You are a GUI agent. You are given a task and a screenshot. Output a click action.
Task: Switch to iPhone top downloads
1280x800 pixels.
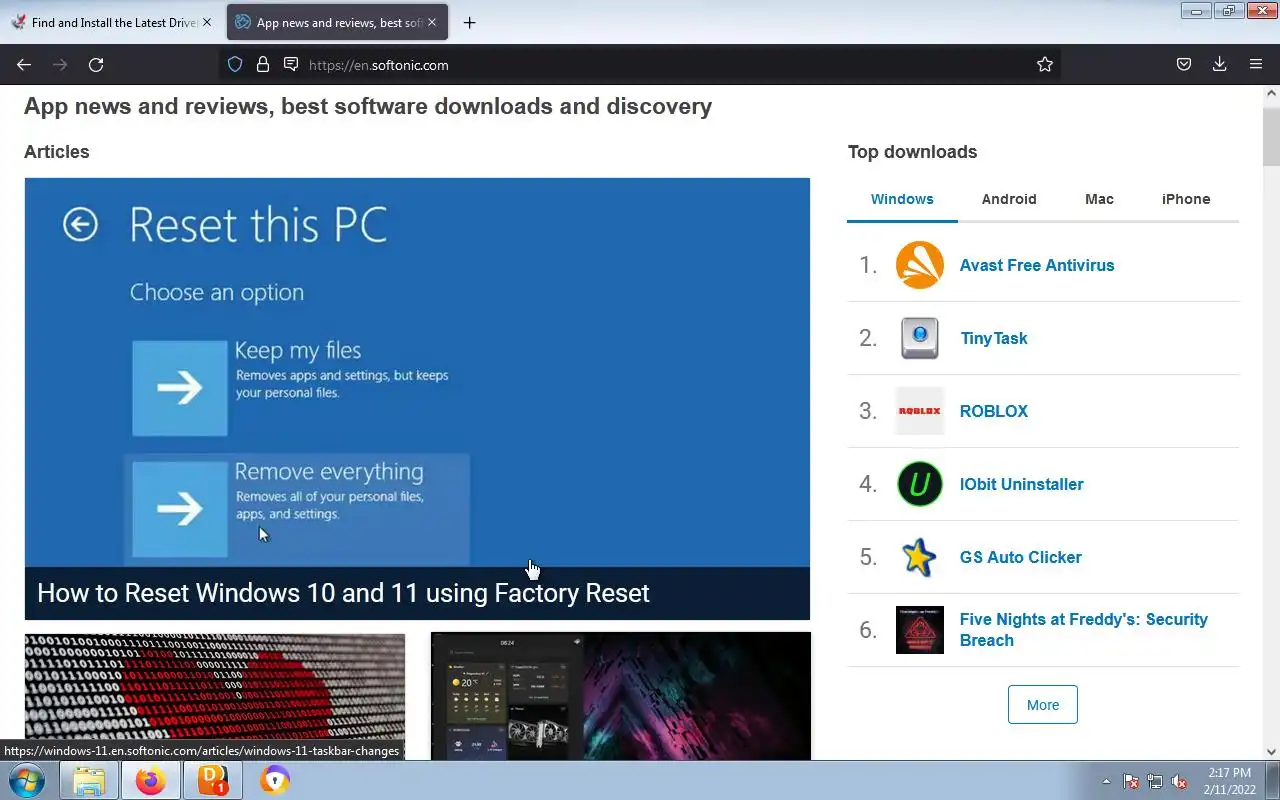point(1186,199)
